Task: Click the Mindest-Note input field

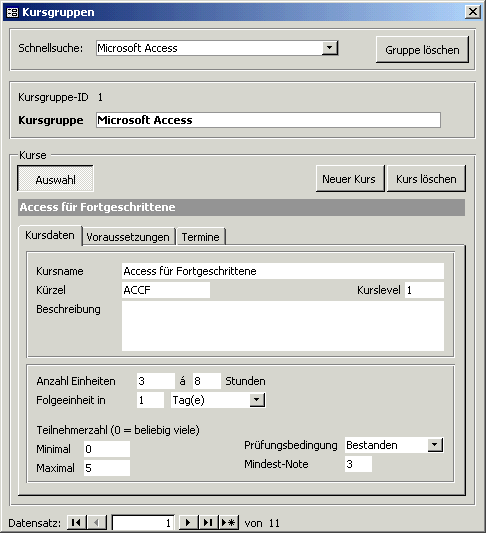Action: [358, 464]
